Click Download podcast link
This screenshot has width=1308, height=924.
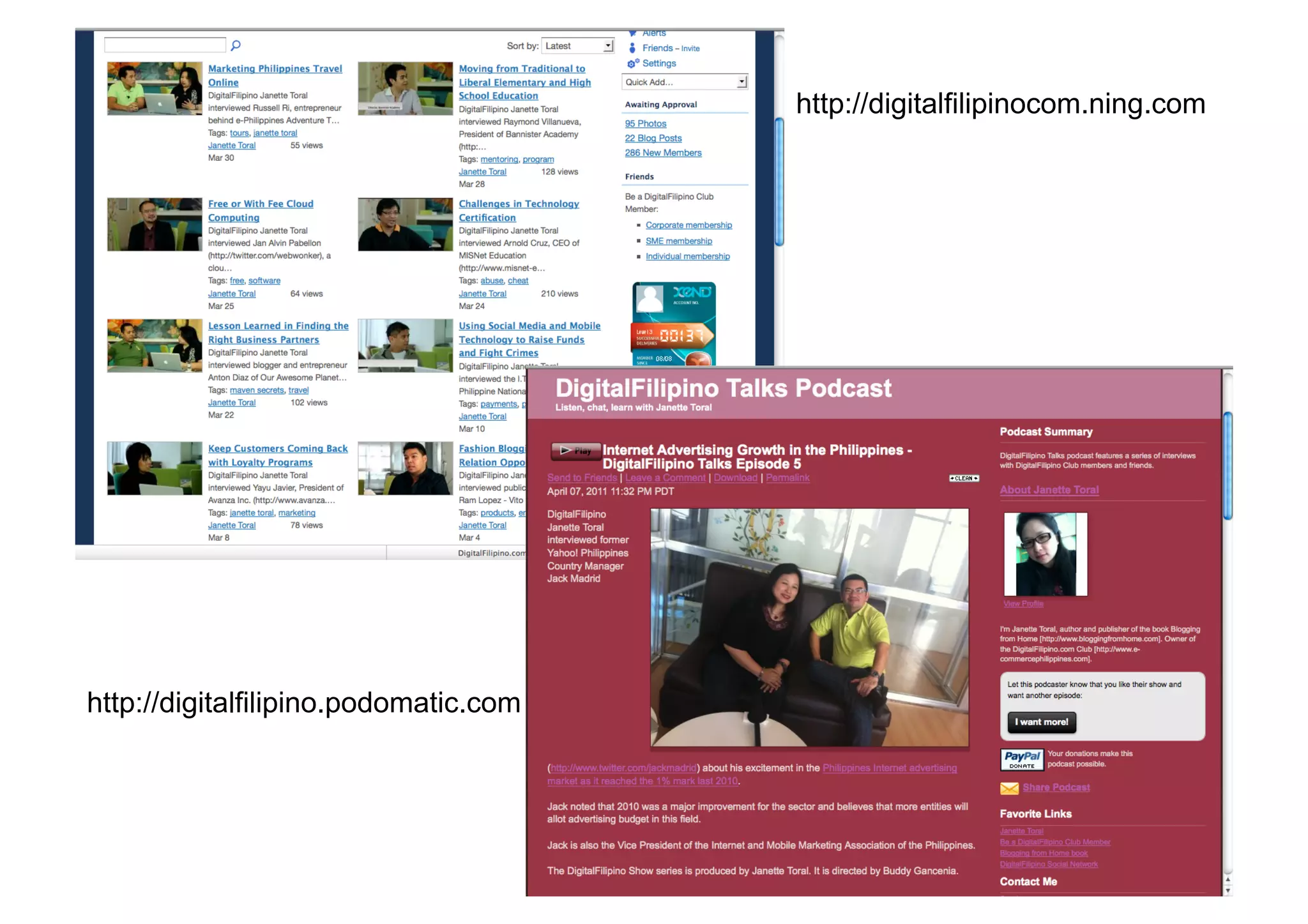pos(735,478)
